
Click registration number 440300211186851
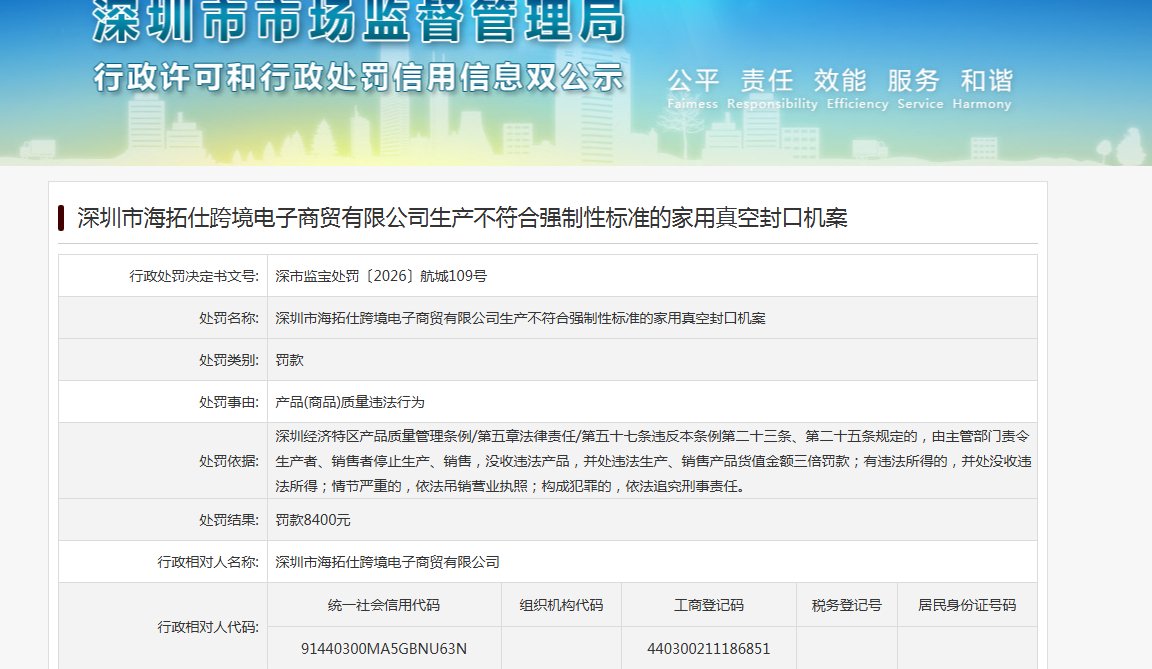point(709,649)
